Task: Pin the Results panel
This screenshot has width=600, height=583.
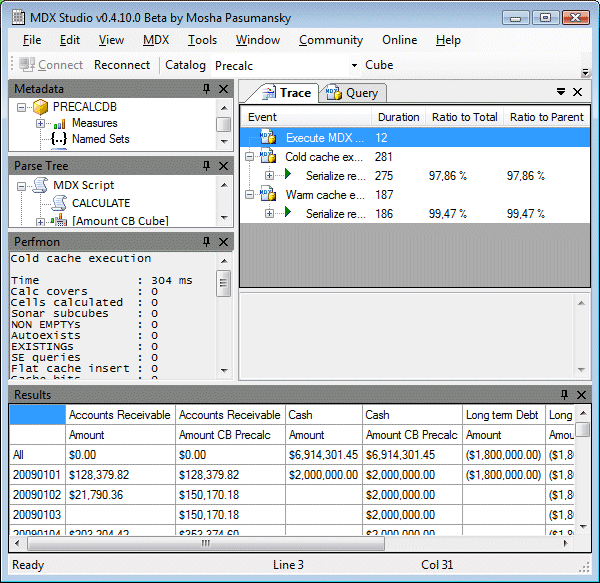Action: pyautogui.click(x=564, y=395)
